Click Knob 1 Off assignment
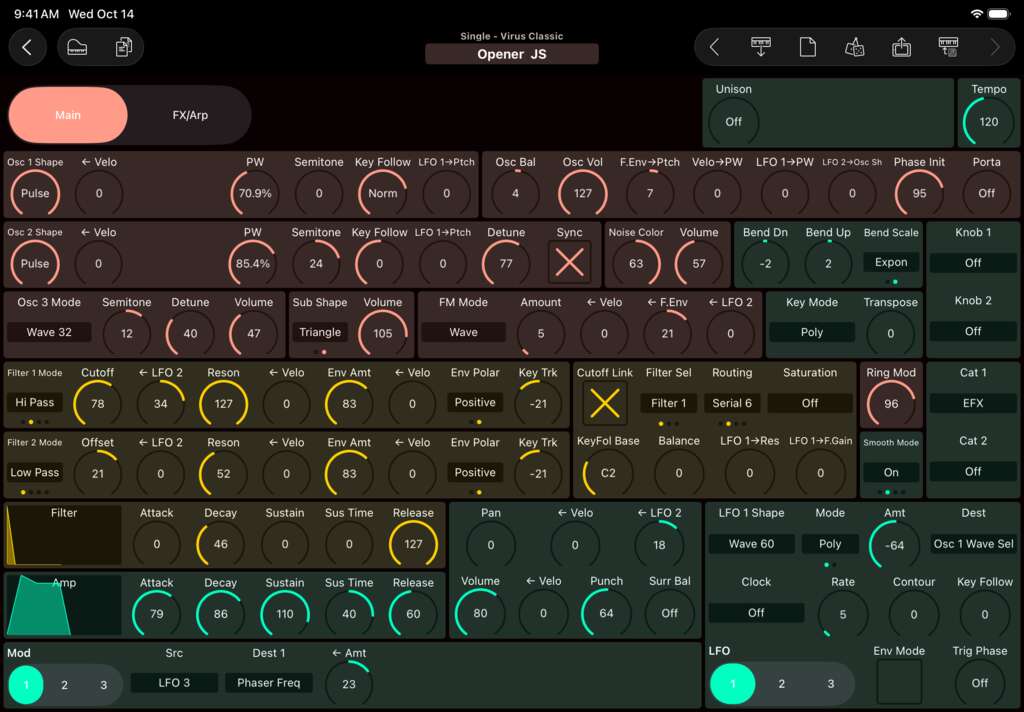The width and height of the screenshot is (1024, 712). click(972, 263)
